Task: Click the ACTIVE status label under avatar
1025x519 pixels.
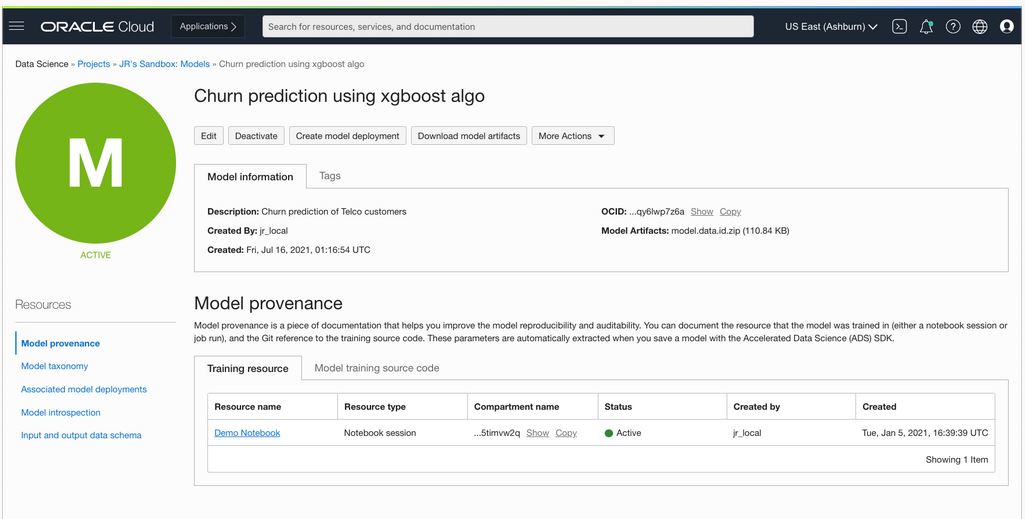Action: pyautogui.click(x=95, y=255)
